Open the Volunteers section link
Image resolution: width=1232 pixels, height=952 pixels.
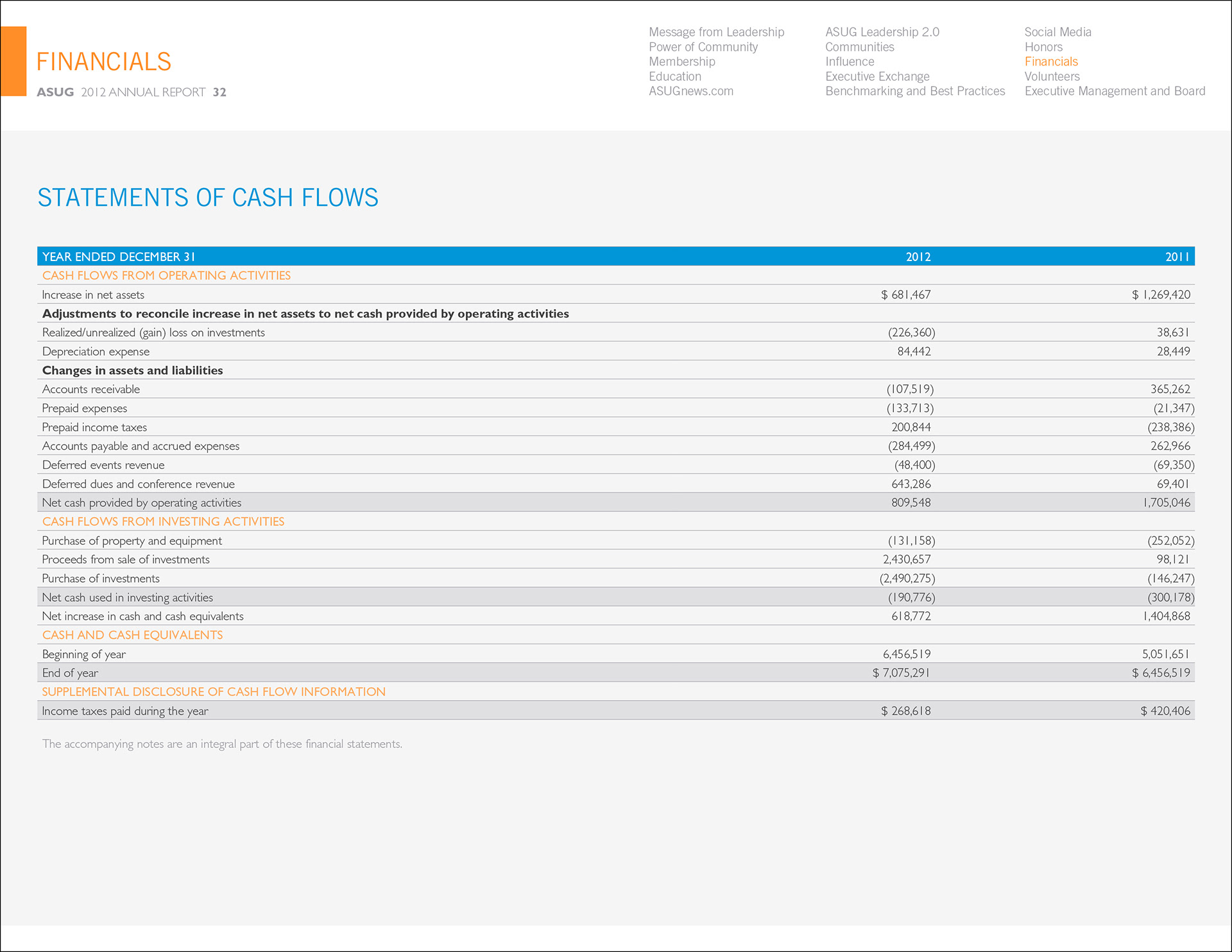(x=1052, y=76)
